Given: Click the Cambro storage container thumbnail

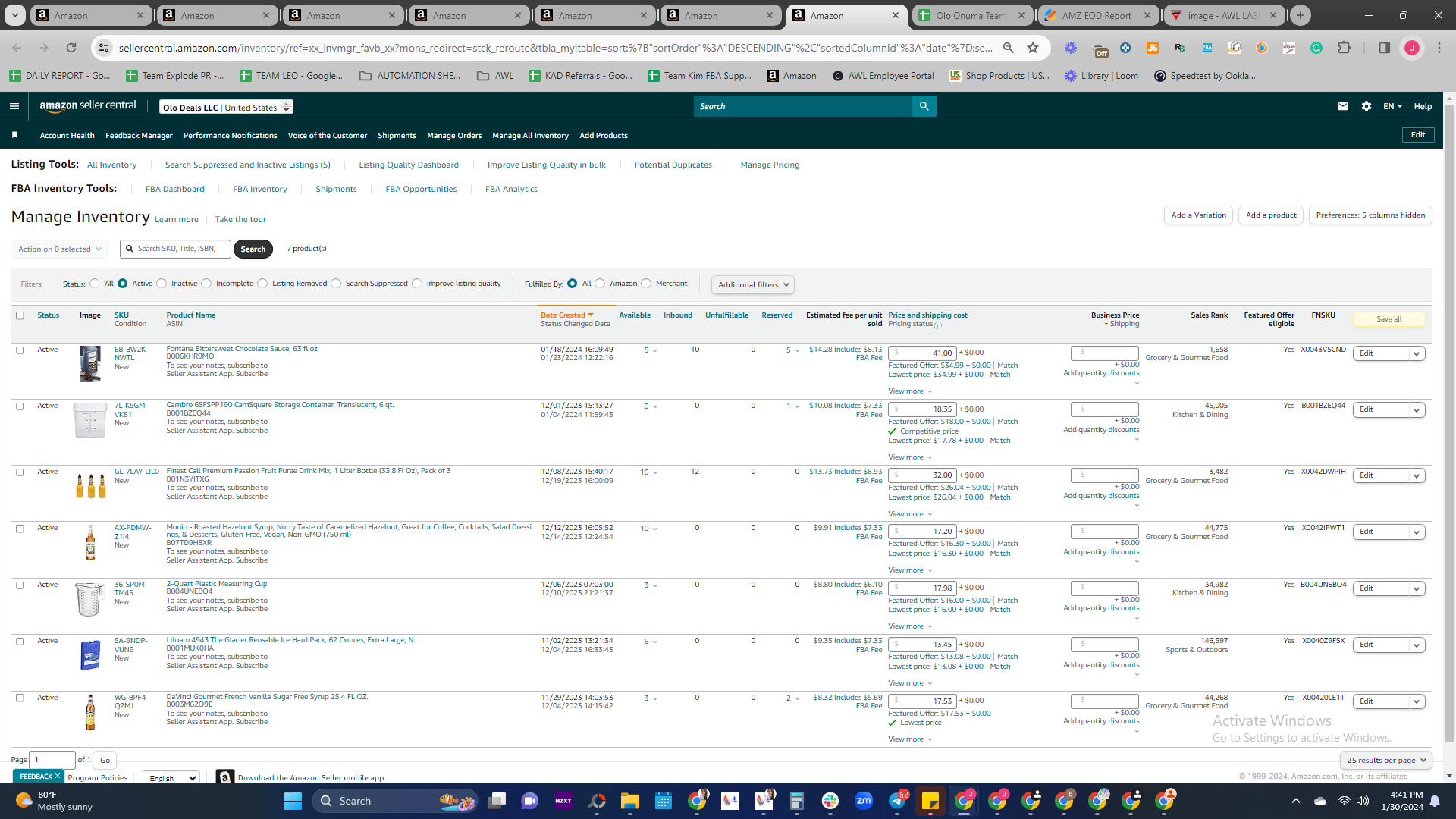Looking at the screenshot, I should click(x=90, y=420).
